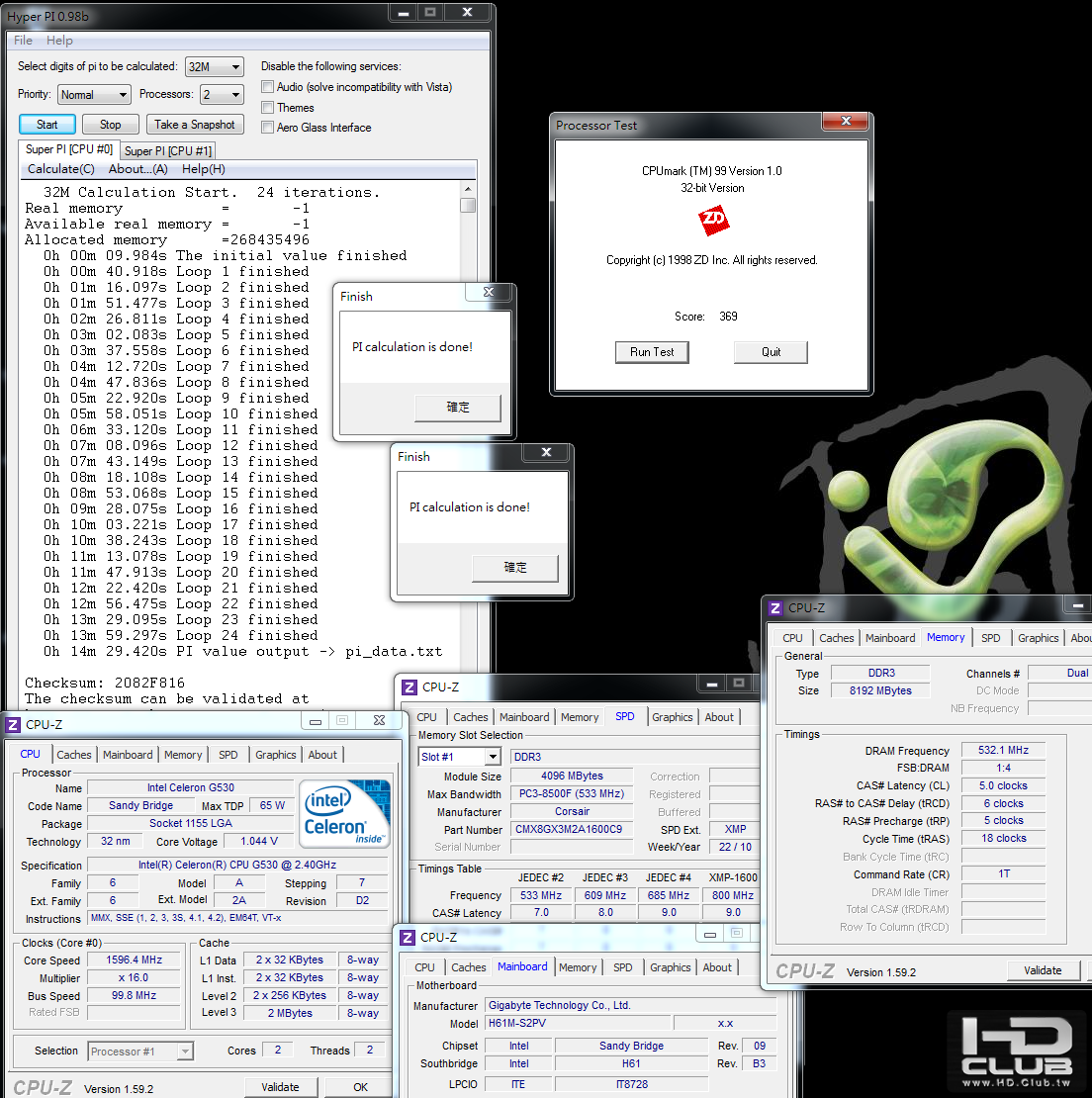The height and width of the screenshot is (1098, 1092).
Task: Open About tab in CPU-Z SPD window
Action: point(720,716)
